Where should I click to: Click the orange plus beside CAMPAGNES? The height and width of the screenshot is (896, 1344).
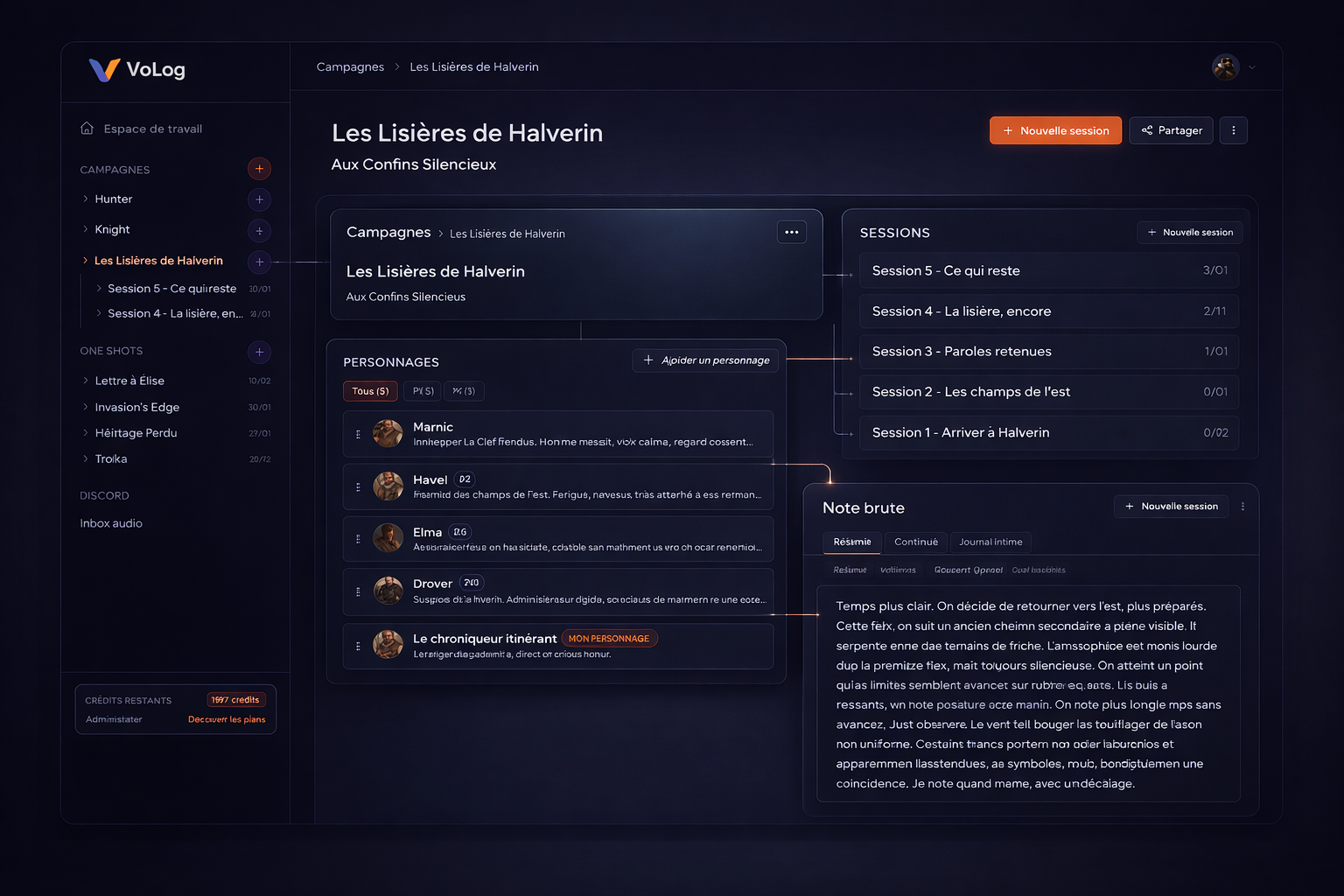(259, 169)
